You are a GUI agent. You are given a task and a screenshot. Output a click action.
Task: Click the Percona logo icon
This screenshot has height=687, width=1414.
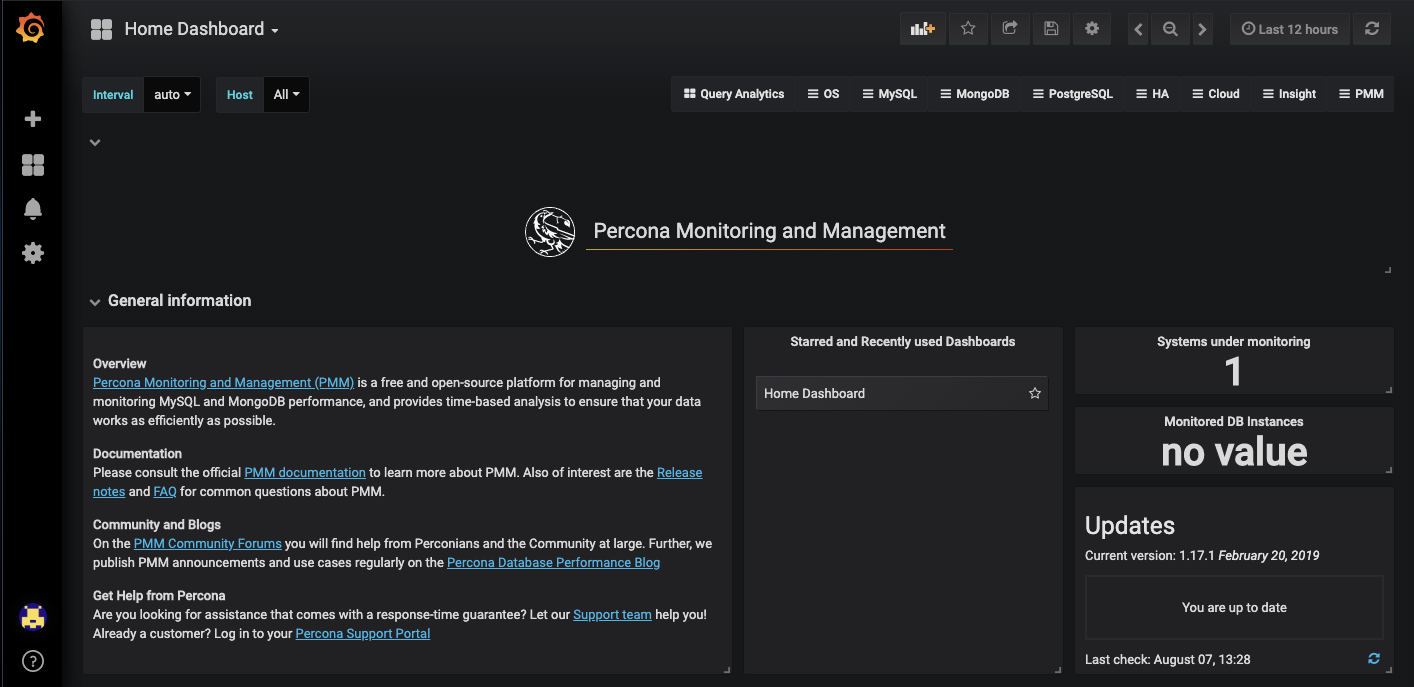[550, 231]
